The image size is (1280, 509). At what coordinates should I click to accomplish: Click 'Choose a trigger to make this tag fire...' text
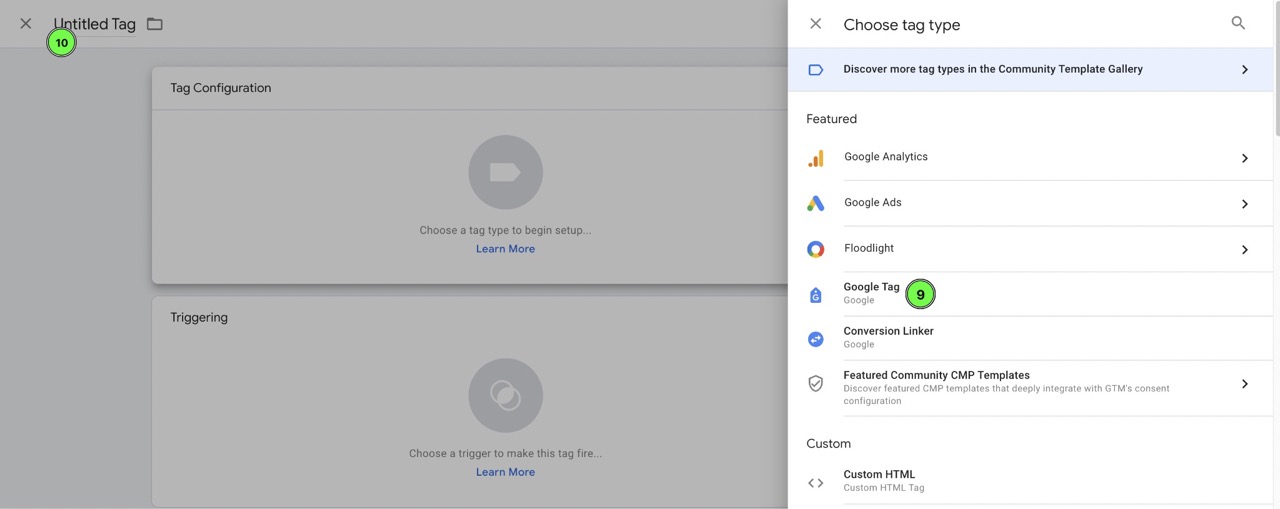click(x=505, y=453)
